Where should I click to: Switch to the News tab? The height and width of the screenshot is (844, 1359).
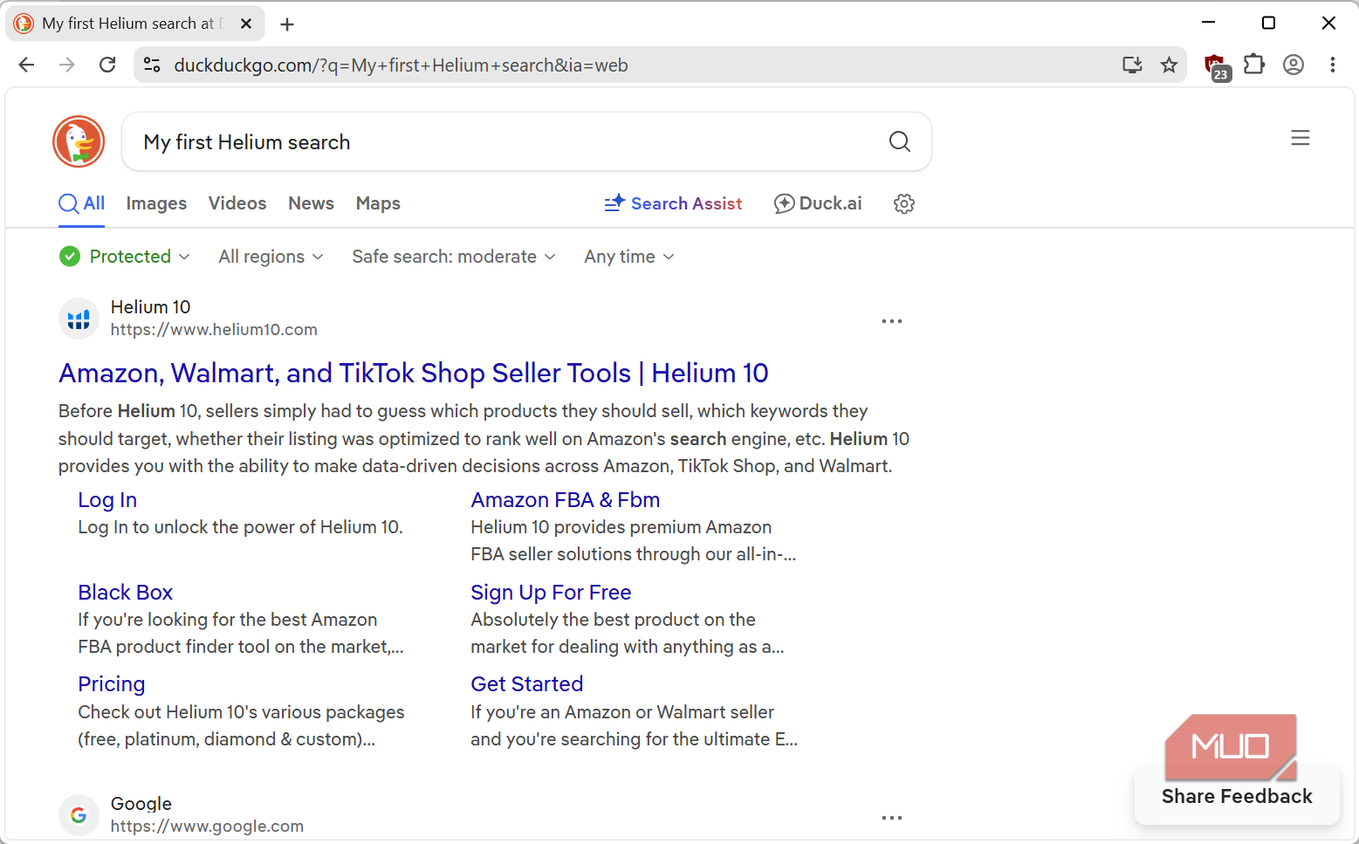311,204
